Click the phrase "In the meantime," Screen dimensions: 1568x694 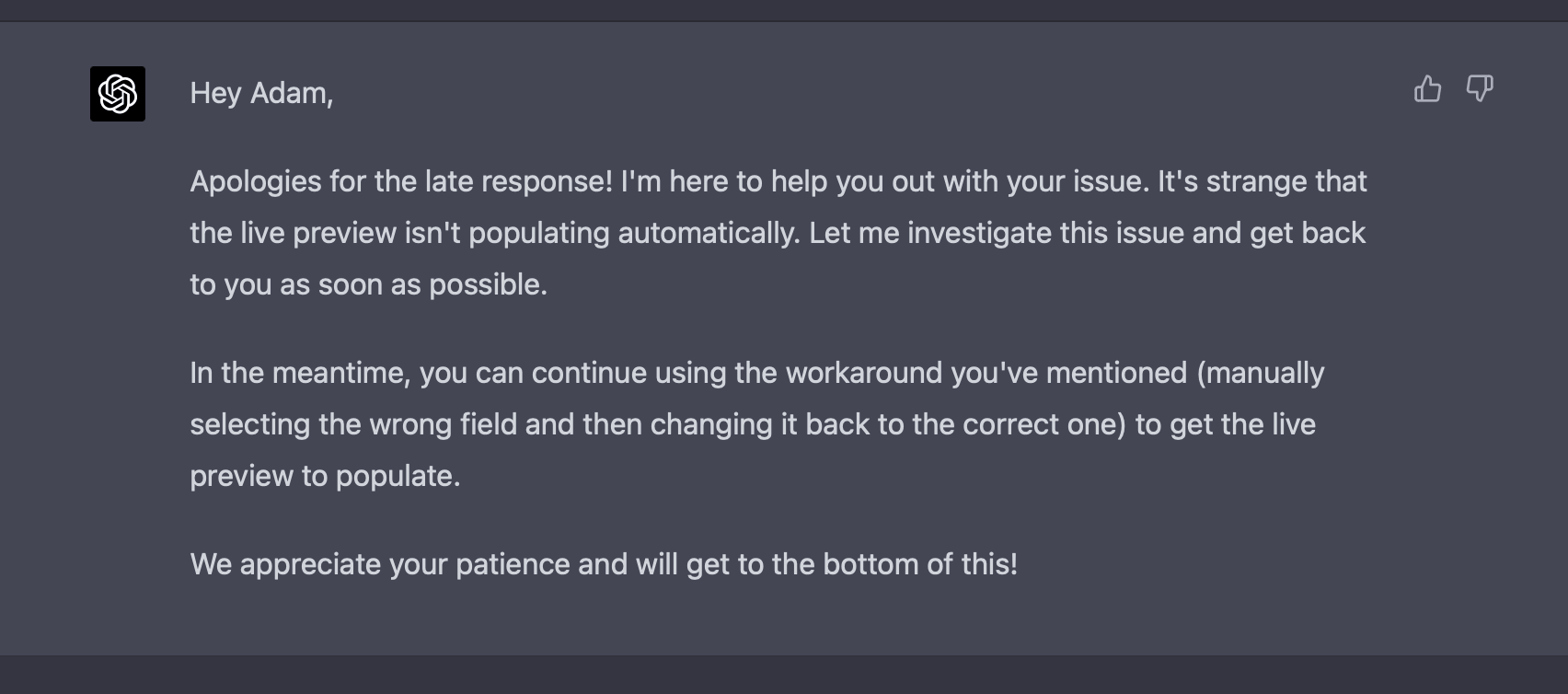(x=300, y=373)
